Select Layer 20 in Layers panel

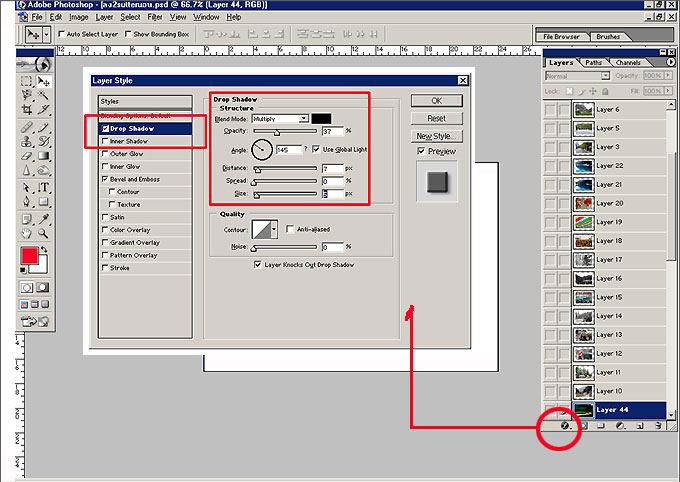point(609,203)
